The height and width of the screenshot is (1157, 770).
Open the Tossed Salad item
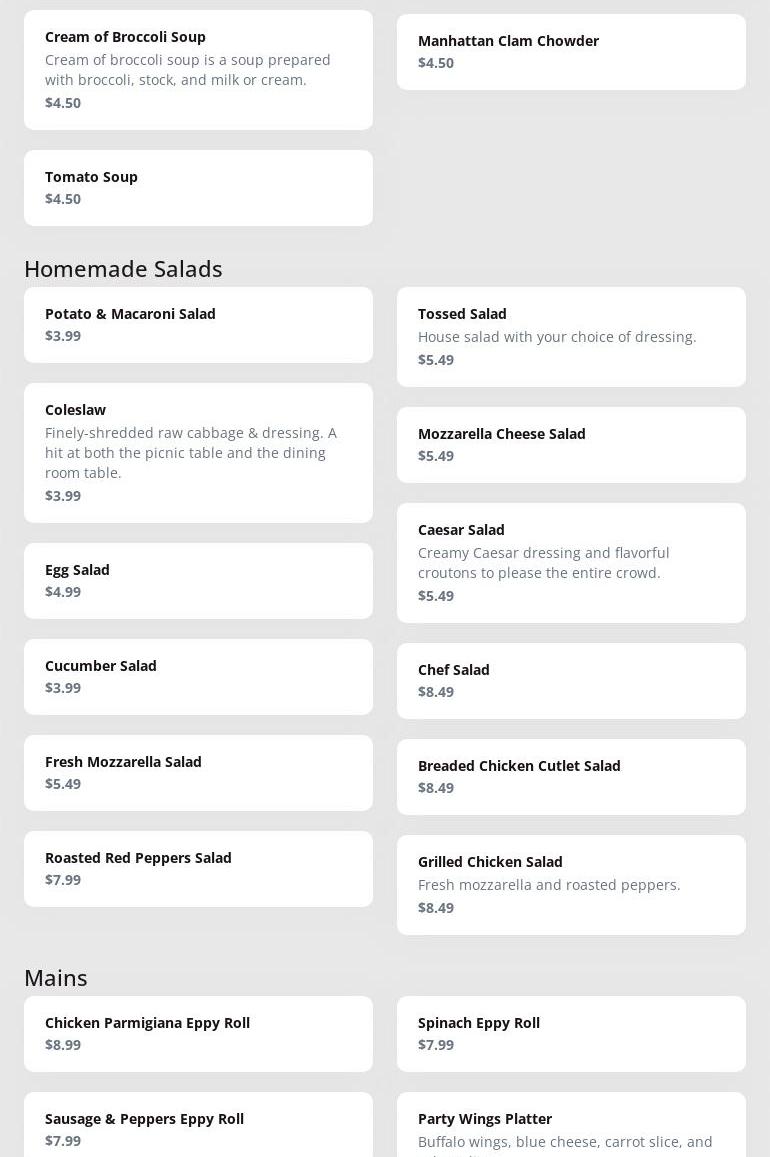(571, 337)
